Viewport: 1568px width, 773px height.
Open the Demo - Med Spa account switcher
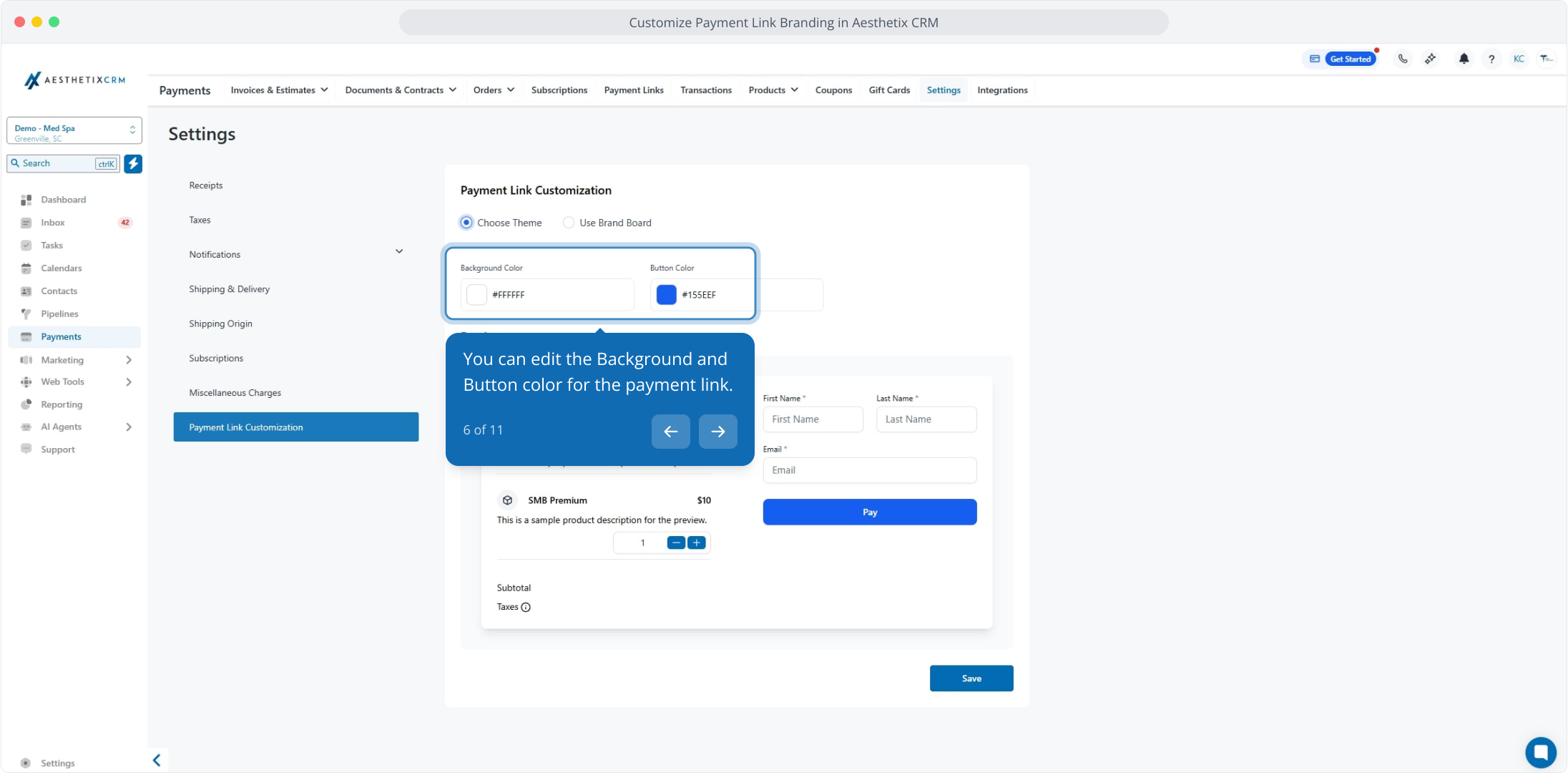pos(74,131)
